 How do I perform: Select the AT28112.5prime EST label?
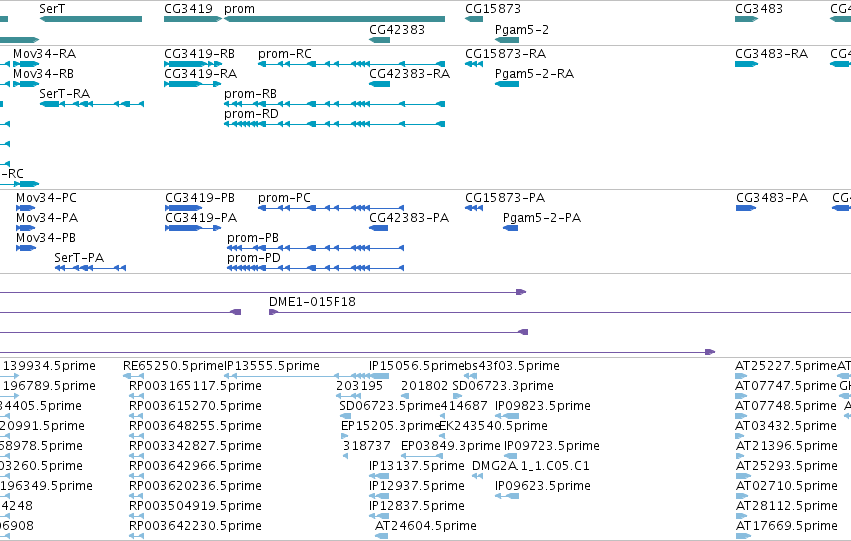pos(787,506)
